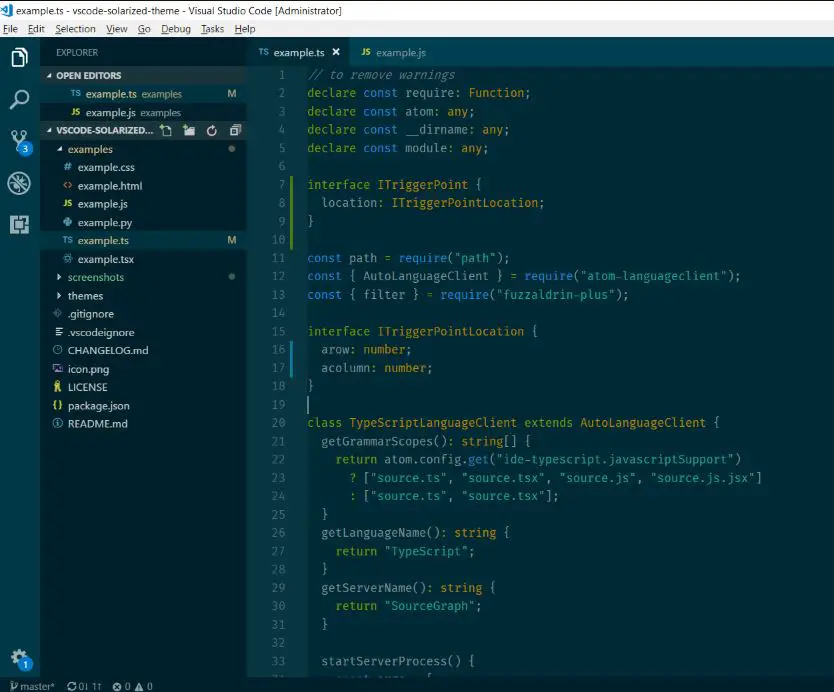834x692 pixels.
Task: Open example.py in the file tree
Action: (143, 222)
